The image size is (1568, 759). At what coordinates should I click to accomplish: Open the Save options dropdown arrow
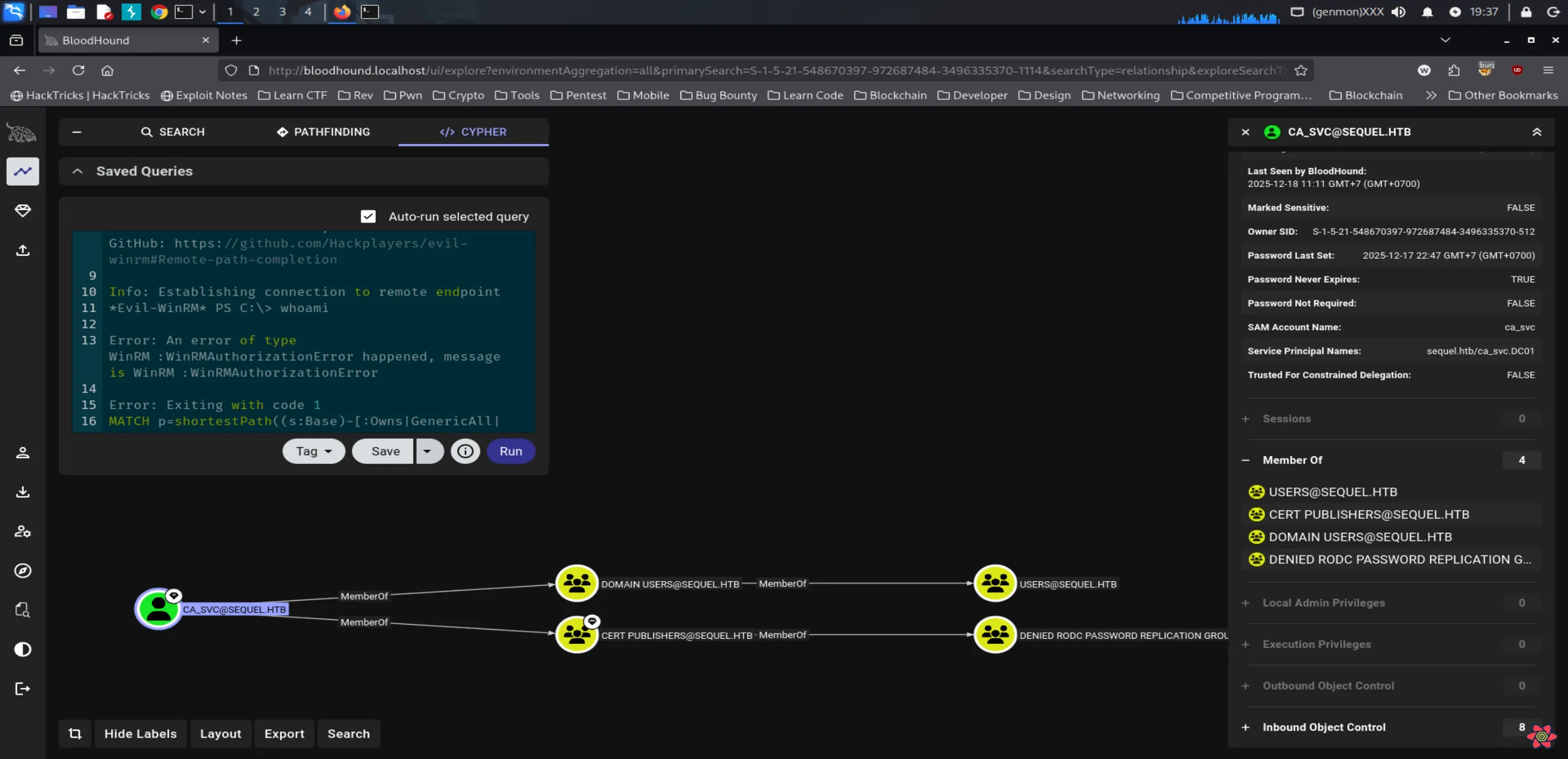pos(427,451)
